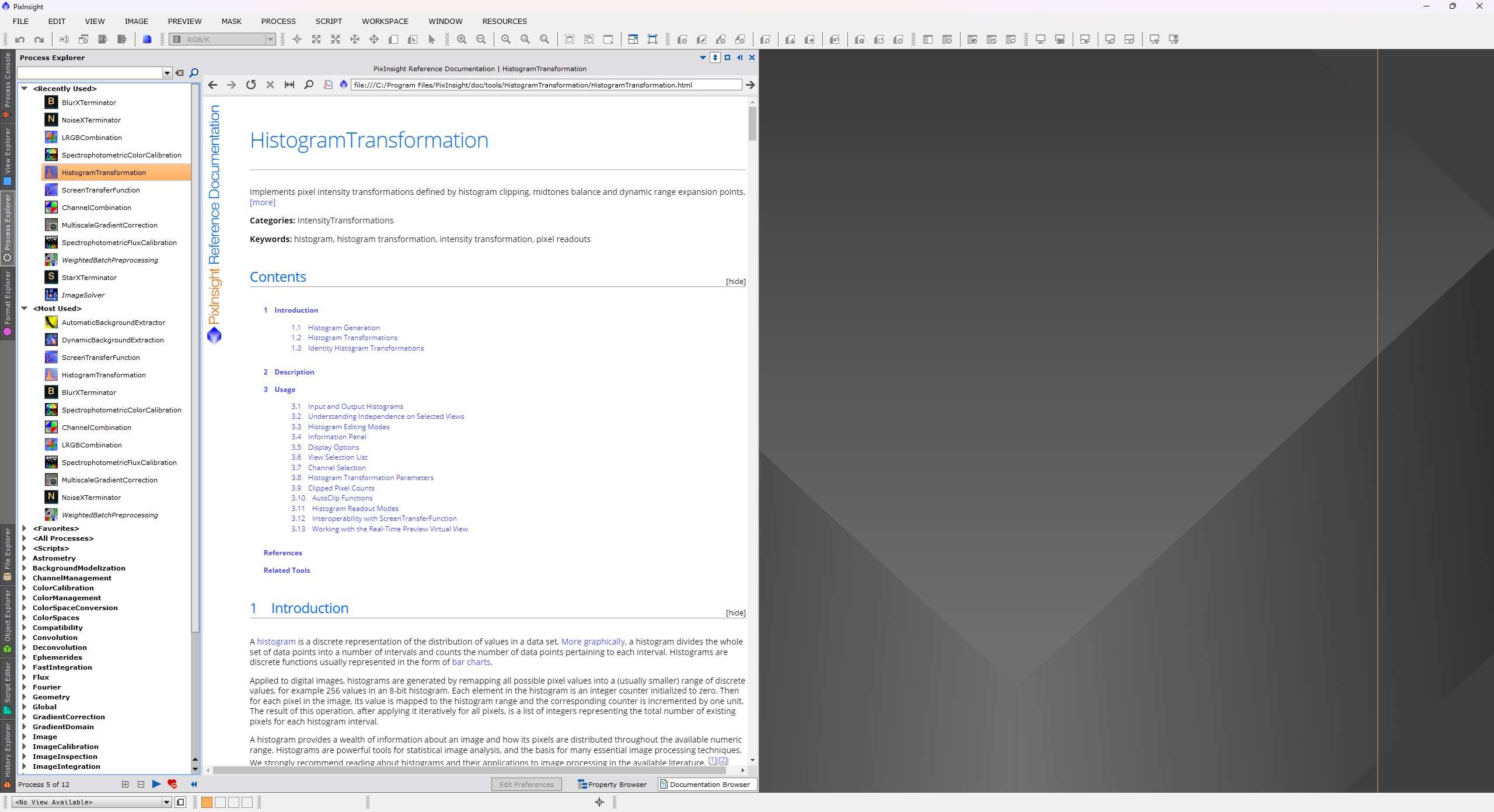This screenshot has width=1494, height=812.
Task: Click the remove from favorites heart icon
Action: [172, 784]
